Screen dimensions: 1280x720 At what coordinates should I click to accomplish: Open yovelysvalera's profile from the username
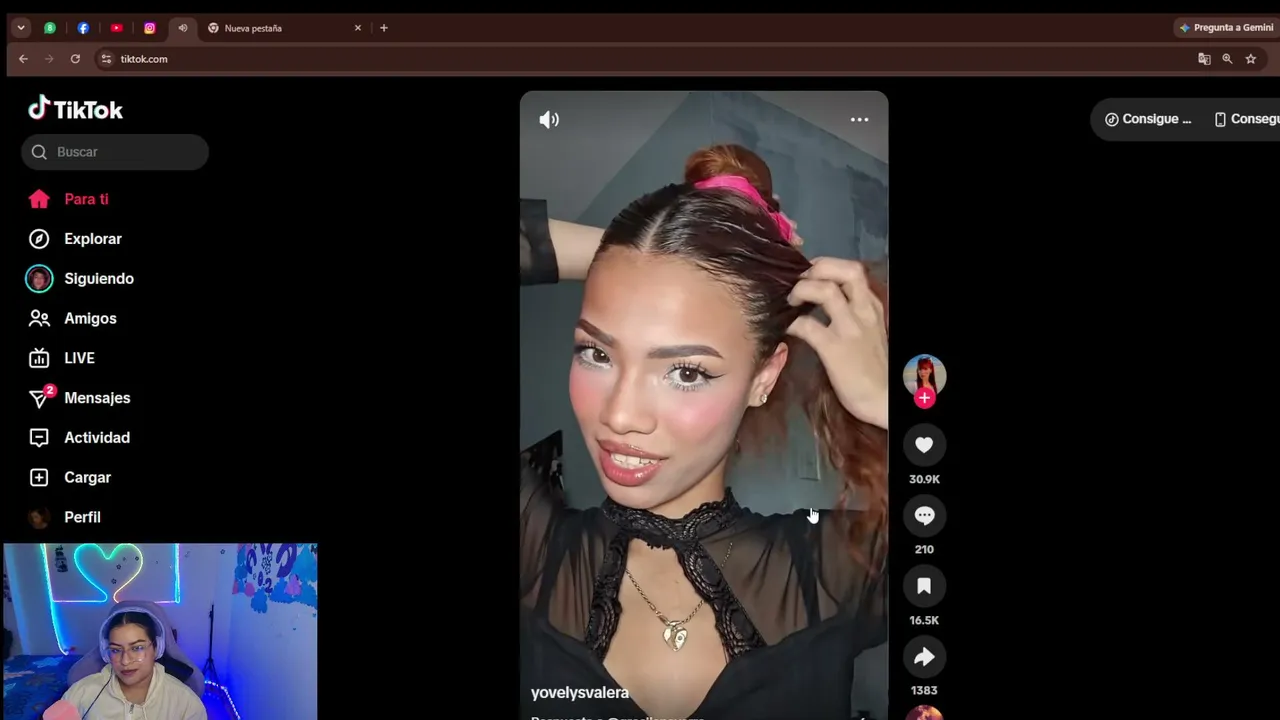(x=580, y=692)
